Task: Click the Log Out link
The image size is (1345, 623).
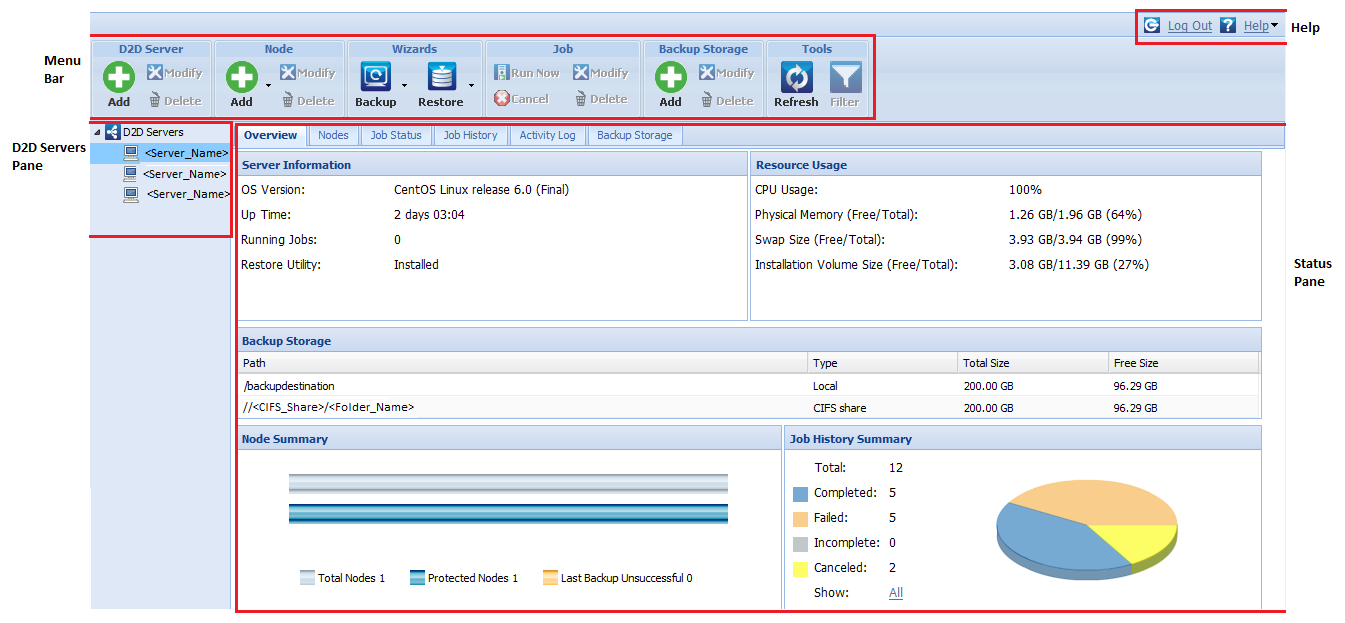Action: [1189, 25]
